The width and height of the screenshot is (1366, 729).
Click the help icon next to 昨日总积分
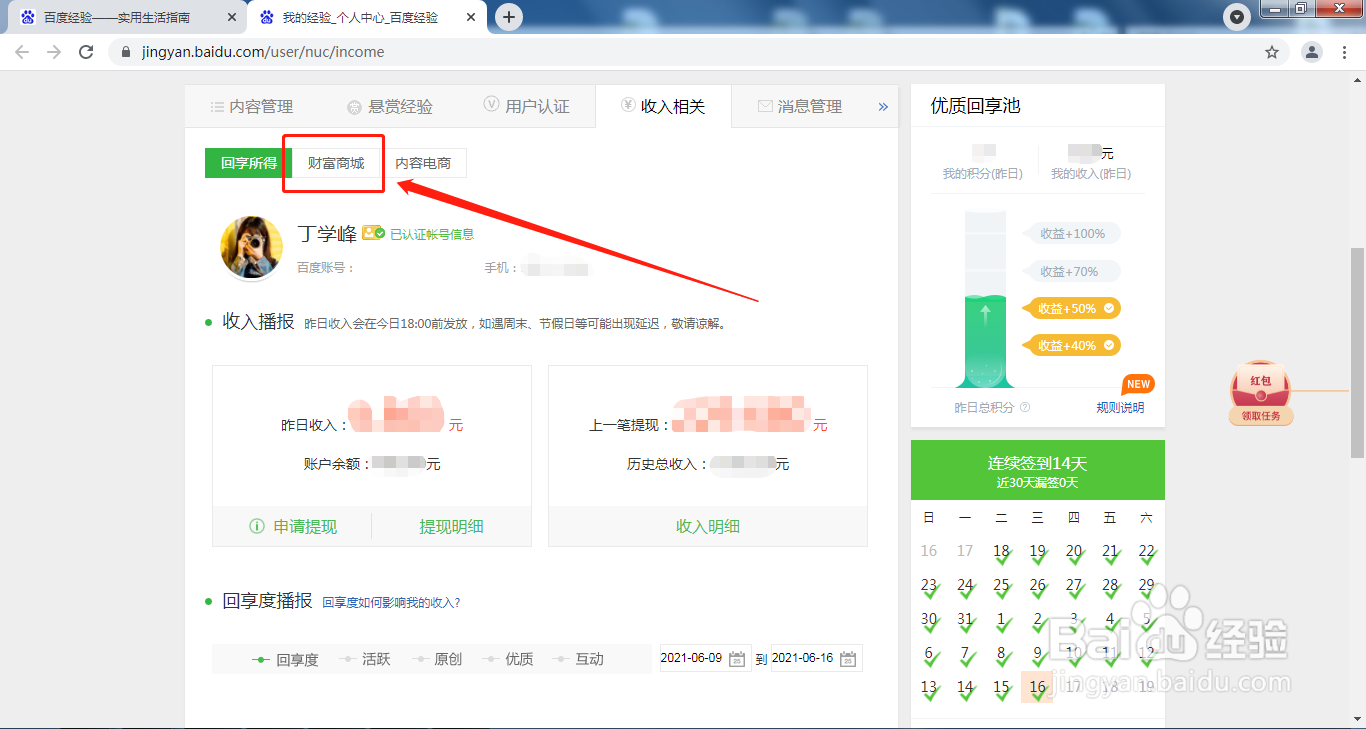[1025, 408]
